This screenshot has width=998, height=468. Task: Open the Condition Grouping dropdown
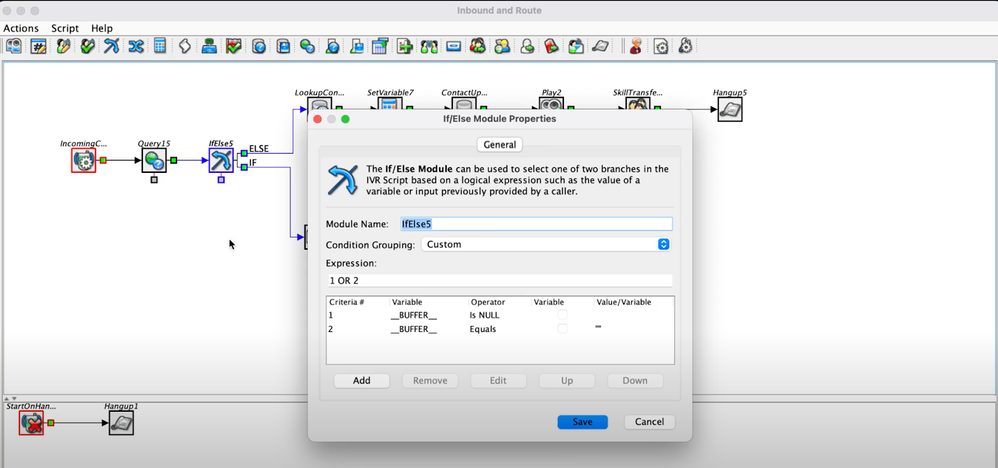(x=545, y=245)
